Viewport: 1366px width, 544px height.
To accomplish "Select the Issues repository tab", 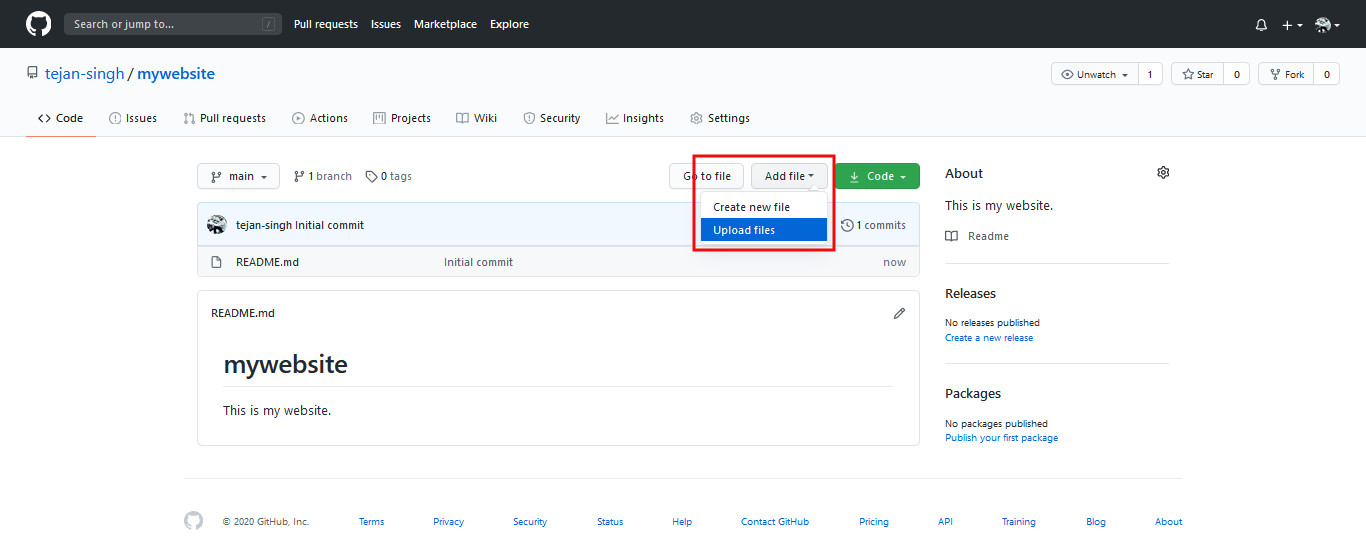I will [133, 118].
